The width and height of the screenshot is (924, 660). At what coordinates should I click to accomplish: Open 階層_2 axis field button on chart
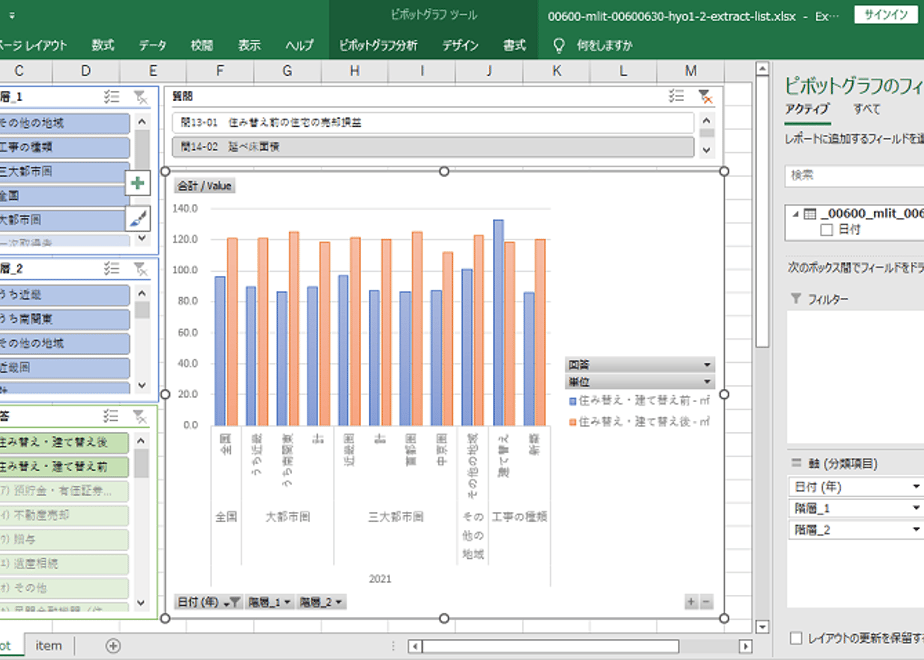[321, 602]
